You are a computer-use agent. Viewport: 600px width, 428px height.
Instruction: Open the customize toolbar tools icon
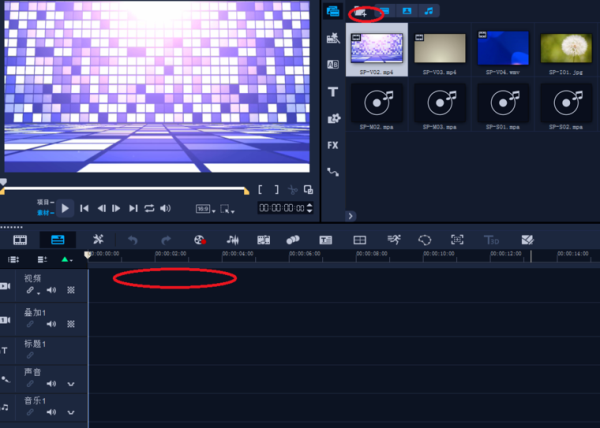98,239
